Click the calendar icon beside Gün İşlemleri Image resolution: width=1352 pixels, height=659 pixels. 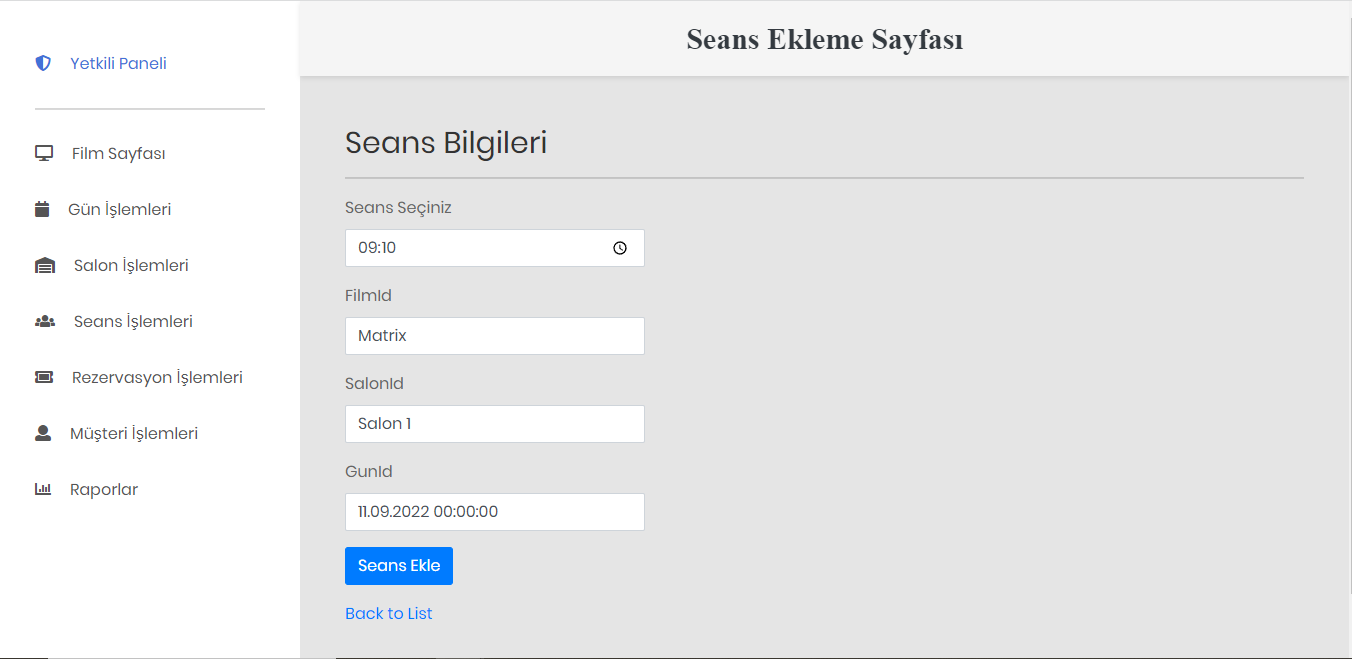pyautogui.click(x=40, y=208)
